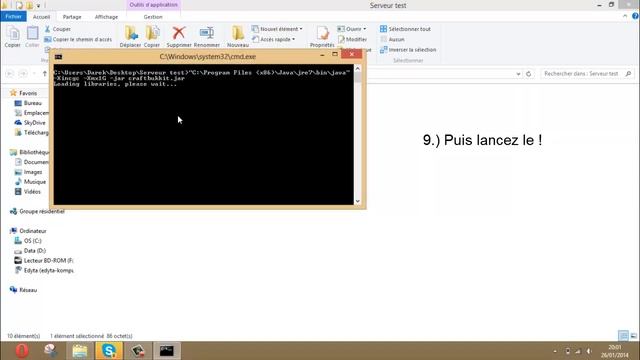Click cmd window scrollbar down arrow

click(358, 201)
